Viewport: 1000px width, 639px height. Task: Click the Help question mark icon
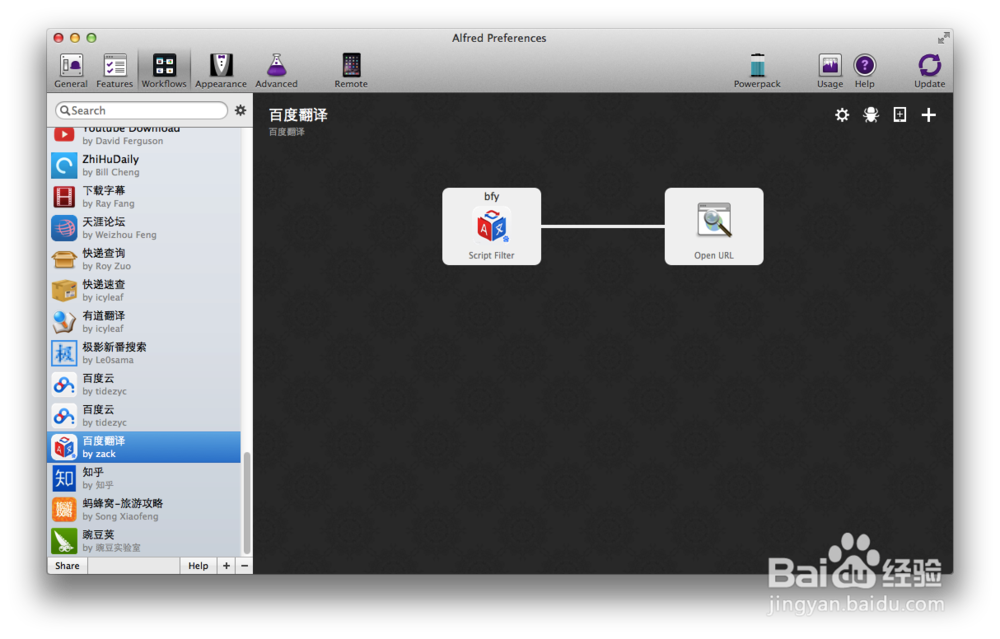[865, 70]
